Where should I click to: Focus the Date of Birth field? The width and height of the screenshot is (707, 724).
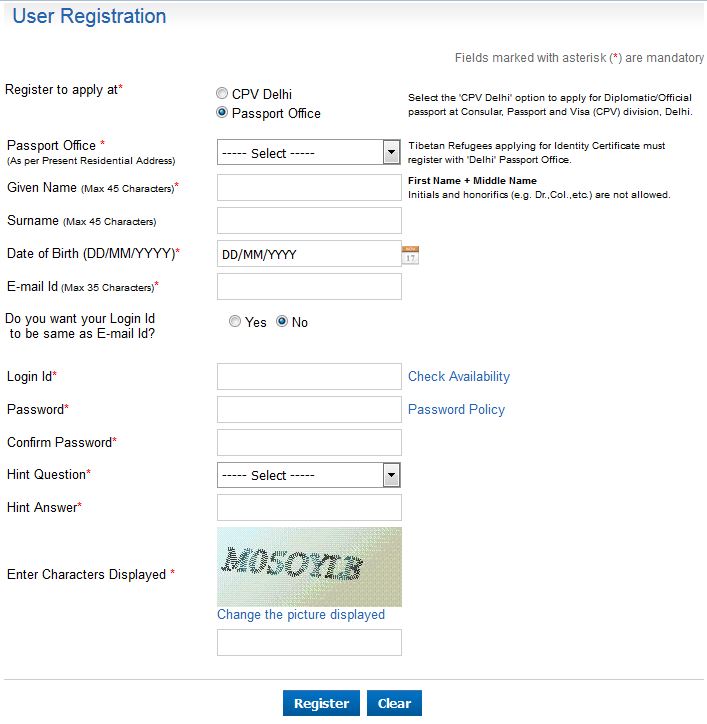click(x=309, y=254)
